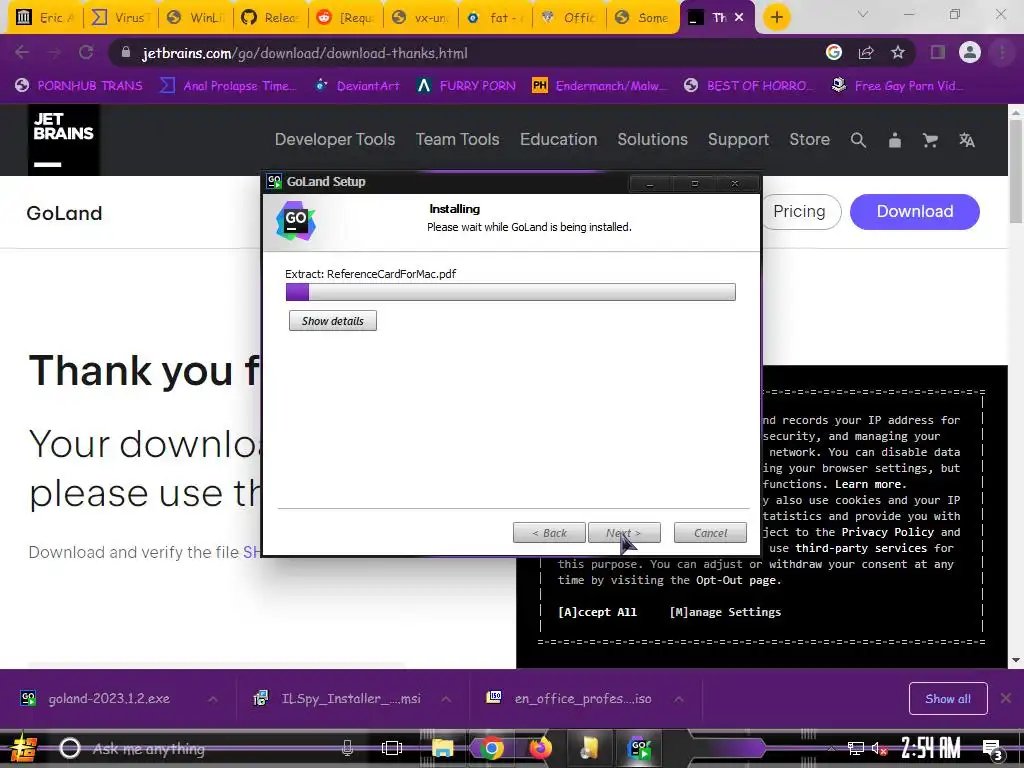Viewport: 1024px width, 768px height.
Task: Bookmark this page with the star icon
Action: pos(898,53)
